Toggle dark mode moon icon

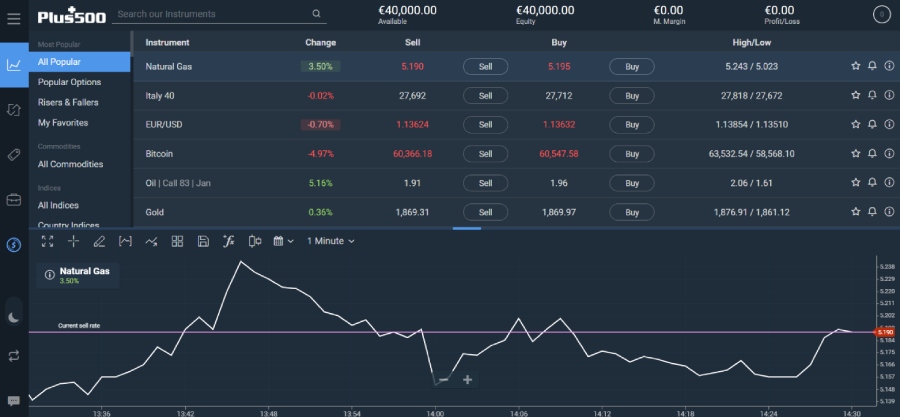tap(14, 317)
